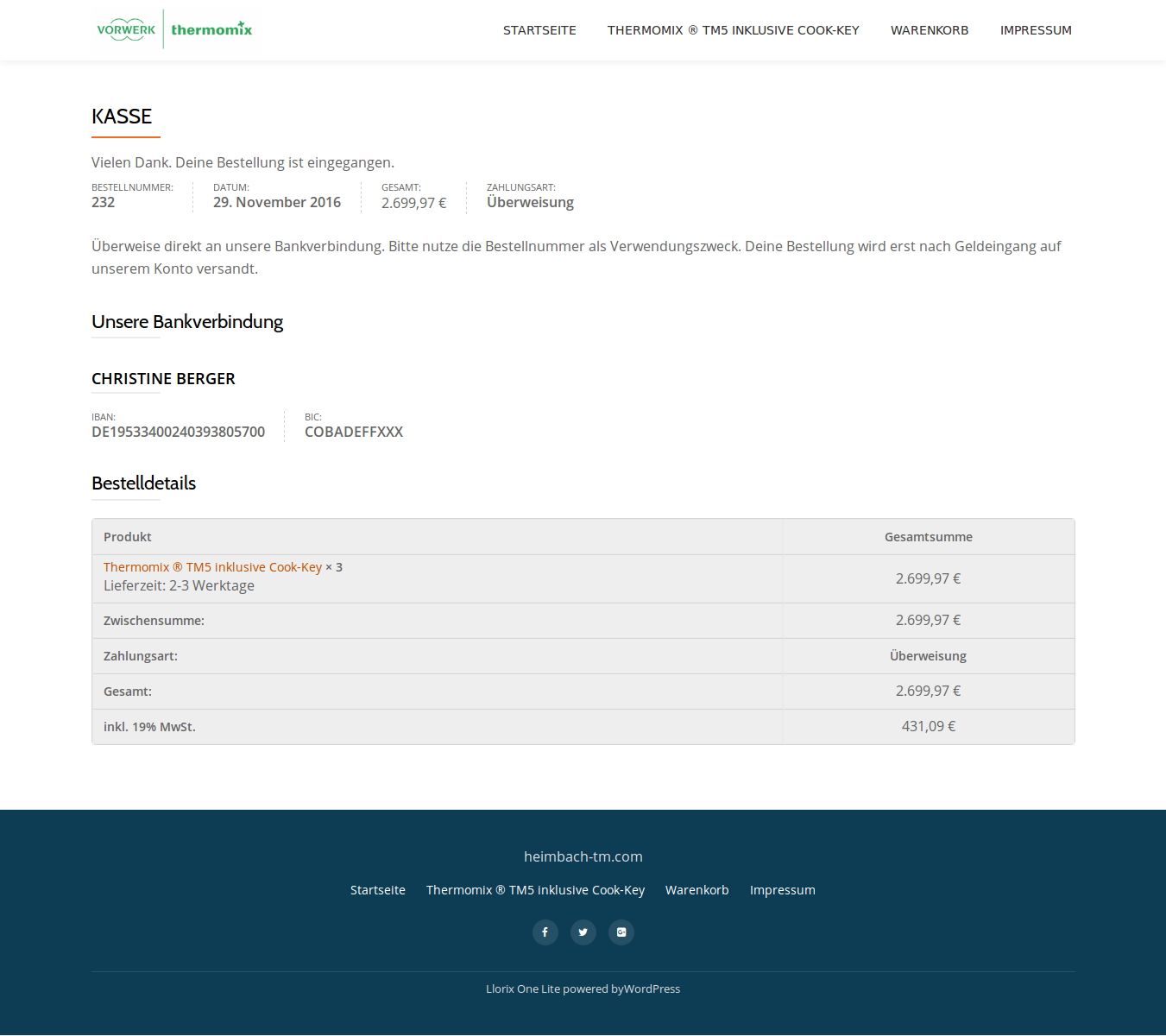Click inkl. 19% MwSt. label

coord(149,727)
